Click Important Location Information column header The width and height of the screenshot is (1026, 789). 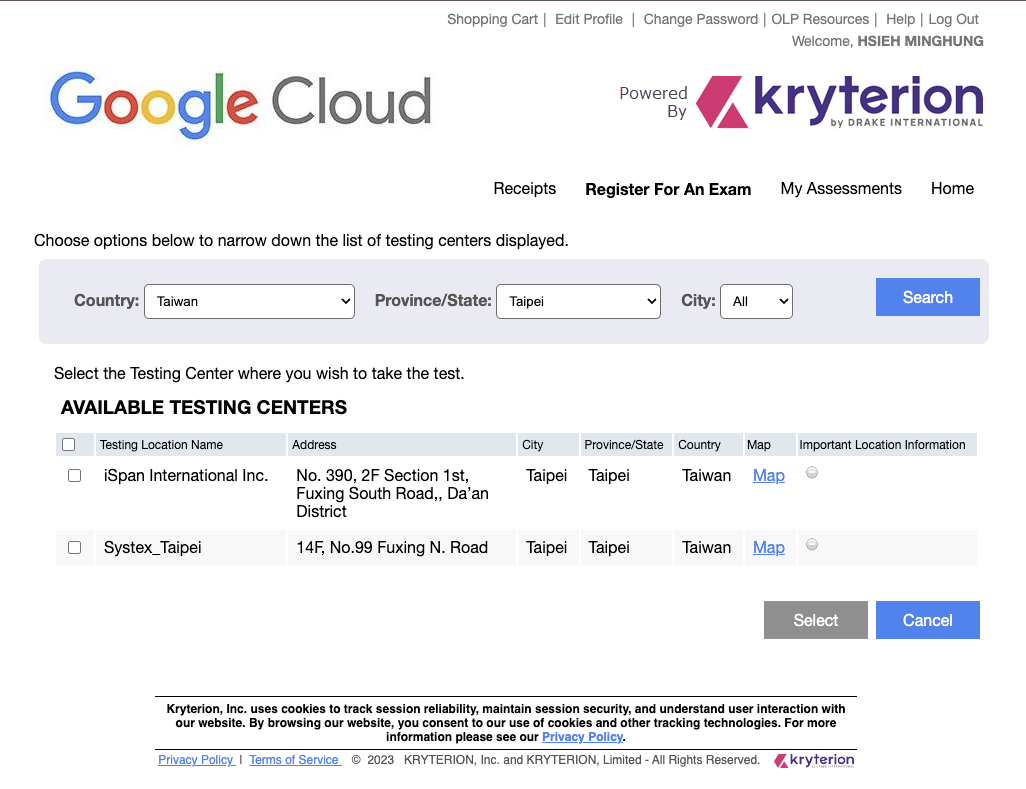[x=887, y=445]
